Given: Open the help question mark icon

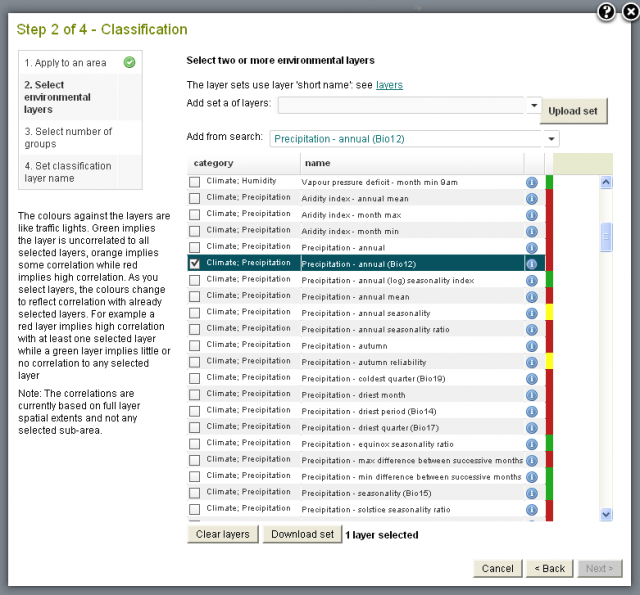Looking at the screenshot, I should (x=607, y=12).
